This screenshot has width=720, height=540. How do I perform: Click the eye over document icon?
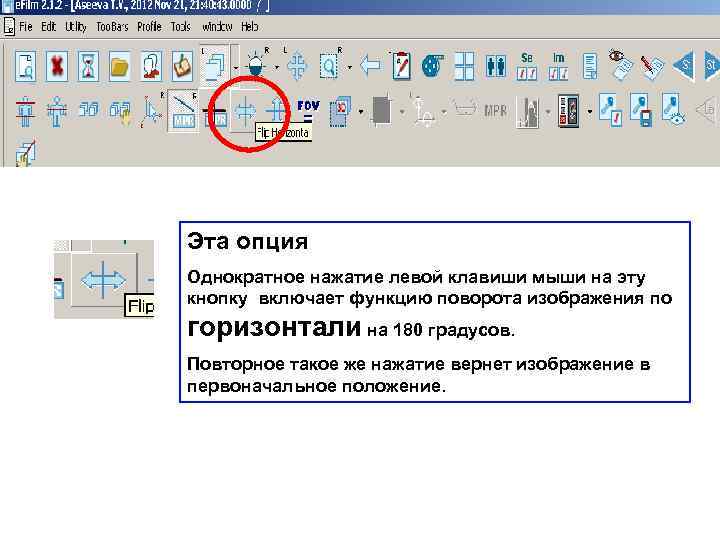(621, 64)
